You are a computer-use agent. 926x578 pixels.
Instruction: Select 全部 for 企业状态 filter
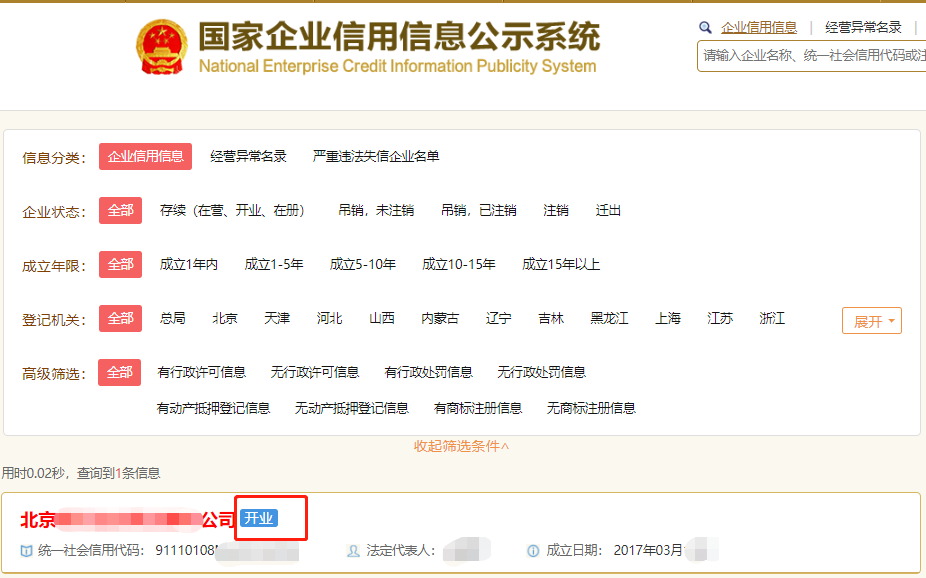pyautogui.click(x=120, y=211)
